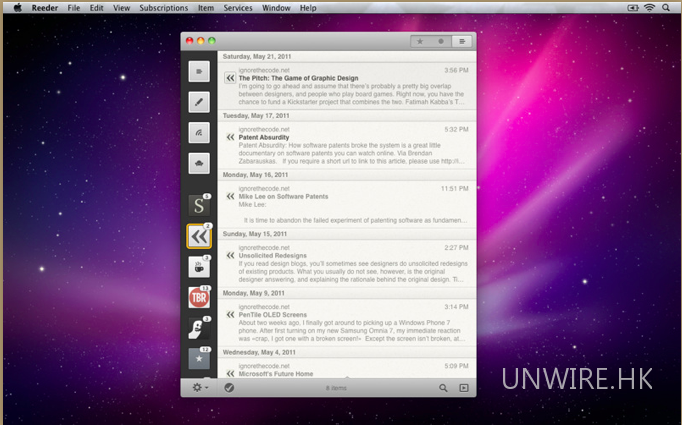Open the Services menu
682x425 pixels.
pyautogui.click(x=238, y=7)
